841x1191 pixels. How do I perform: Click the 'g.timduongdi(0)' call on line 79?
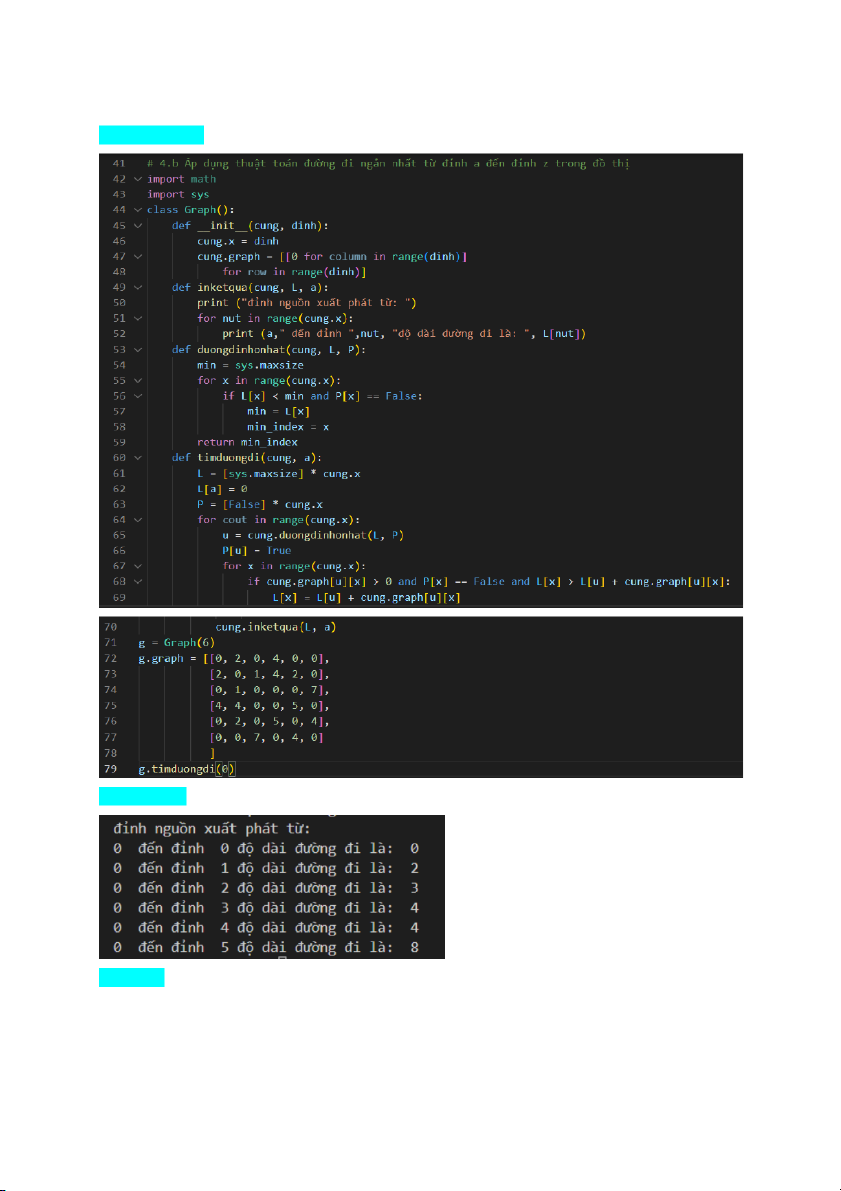[x=188, y=769]
